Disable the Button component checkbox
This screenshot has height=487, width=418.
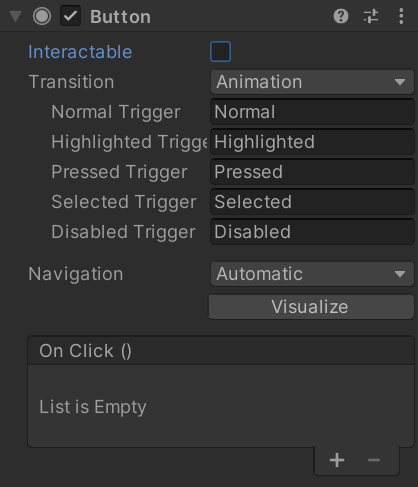(x=70, y=16)
